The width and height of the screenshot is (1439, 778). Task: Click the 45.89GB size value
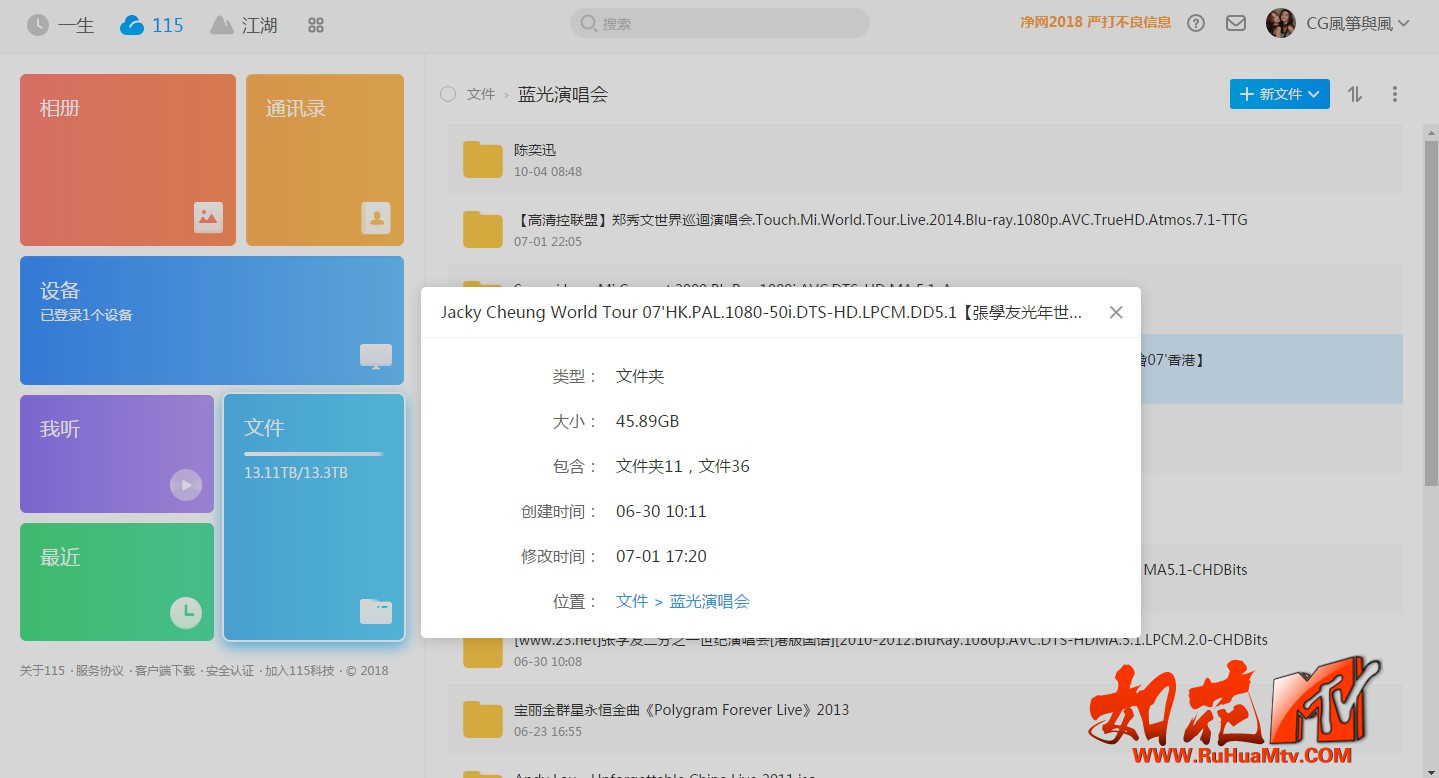coord(647,421)
